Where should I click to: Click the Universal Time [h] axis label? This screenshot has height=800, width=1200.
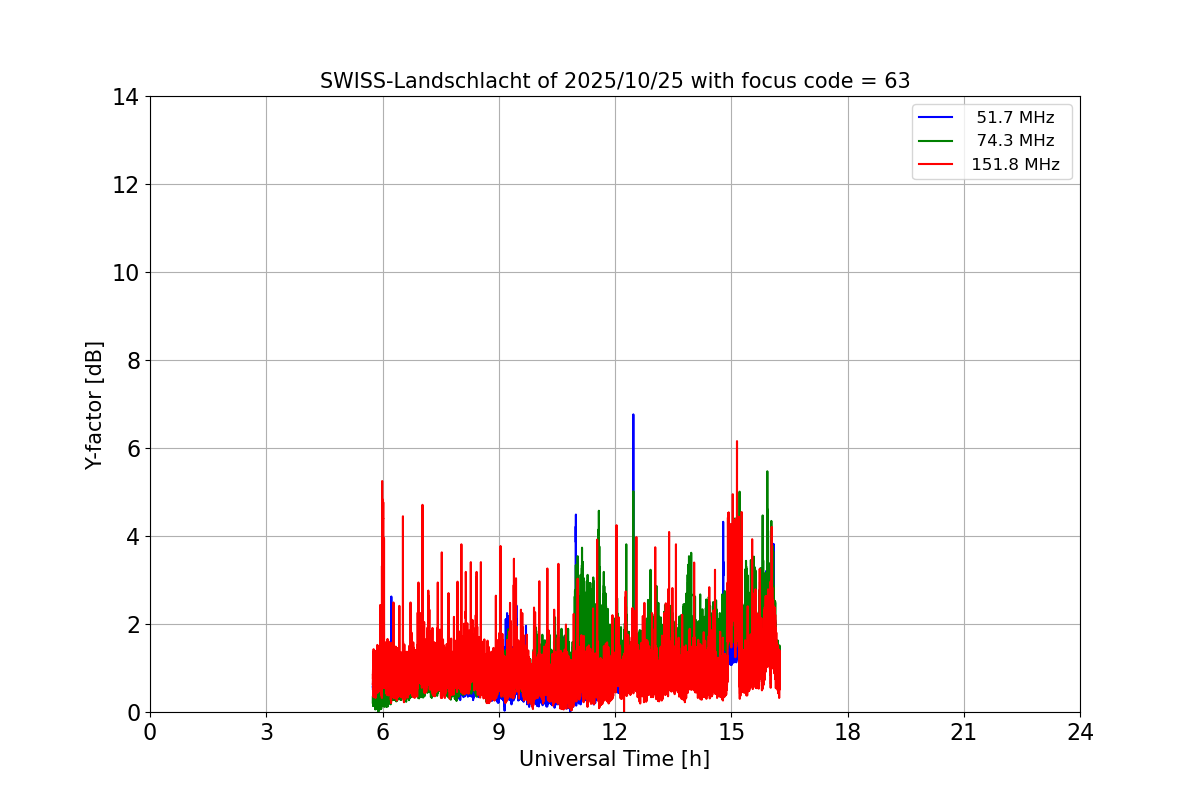click(614, 759)
